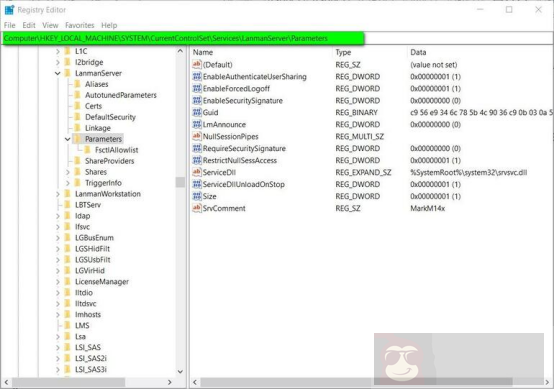
Task: Open the File menu
Action: click(x=10, y=25)
